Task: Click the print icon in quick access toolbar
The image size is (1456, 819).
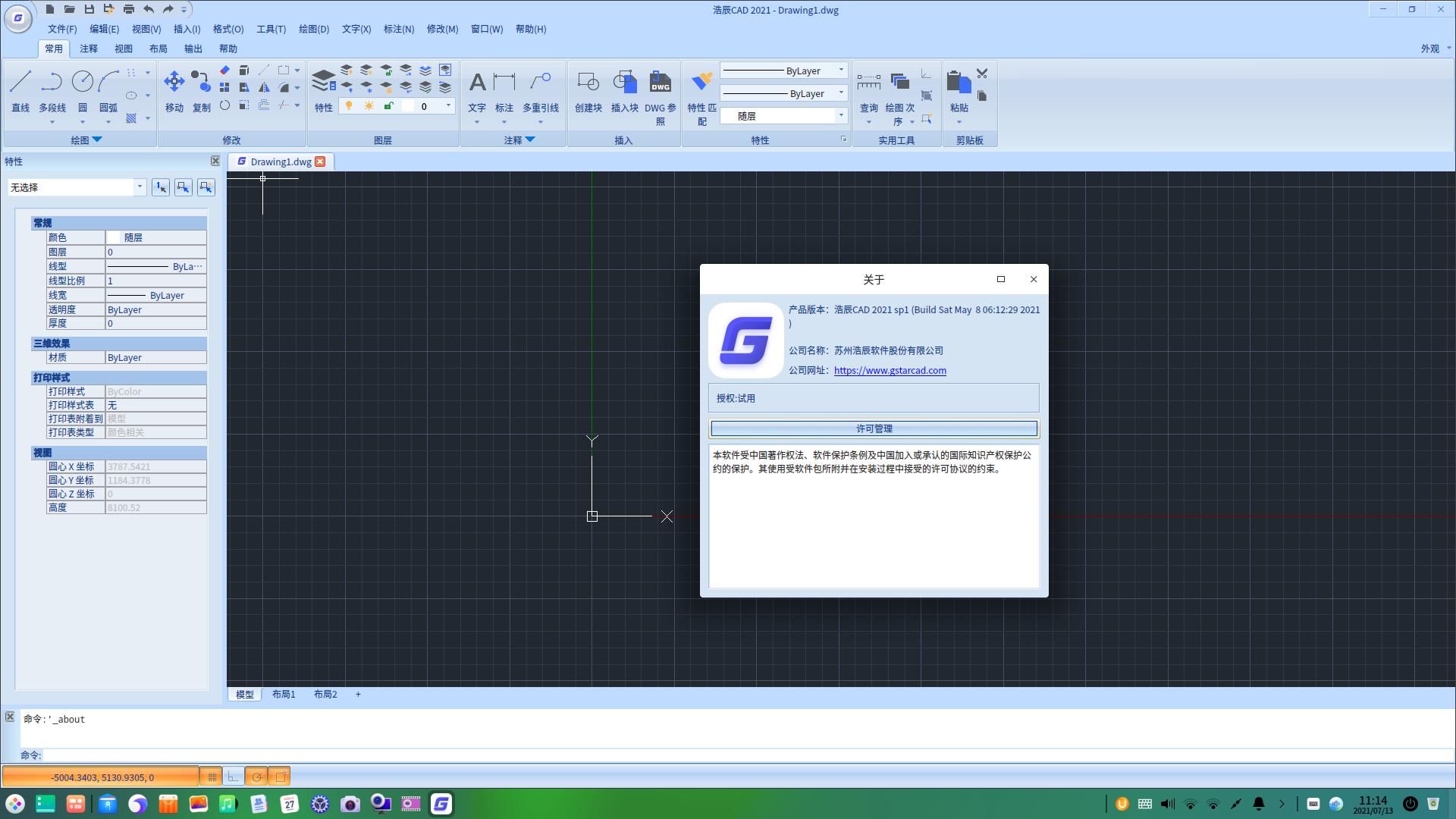Action: [129, 9]
